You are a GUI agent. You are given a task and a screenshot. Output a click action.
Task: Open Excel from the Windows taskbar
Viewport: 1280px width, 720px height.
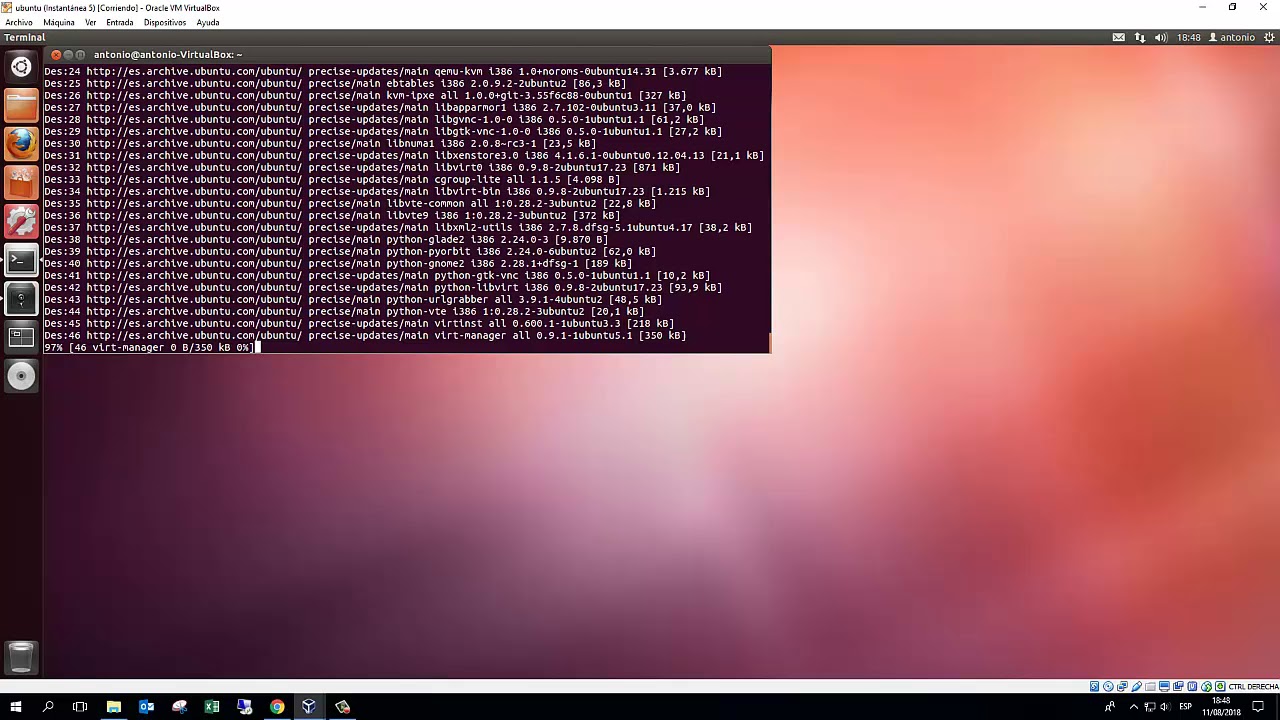pyautogui.click(x=212, y=707)
